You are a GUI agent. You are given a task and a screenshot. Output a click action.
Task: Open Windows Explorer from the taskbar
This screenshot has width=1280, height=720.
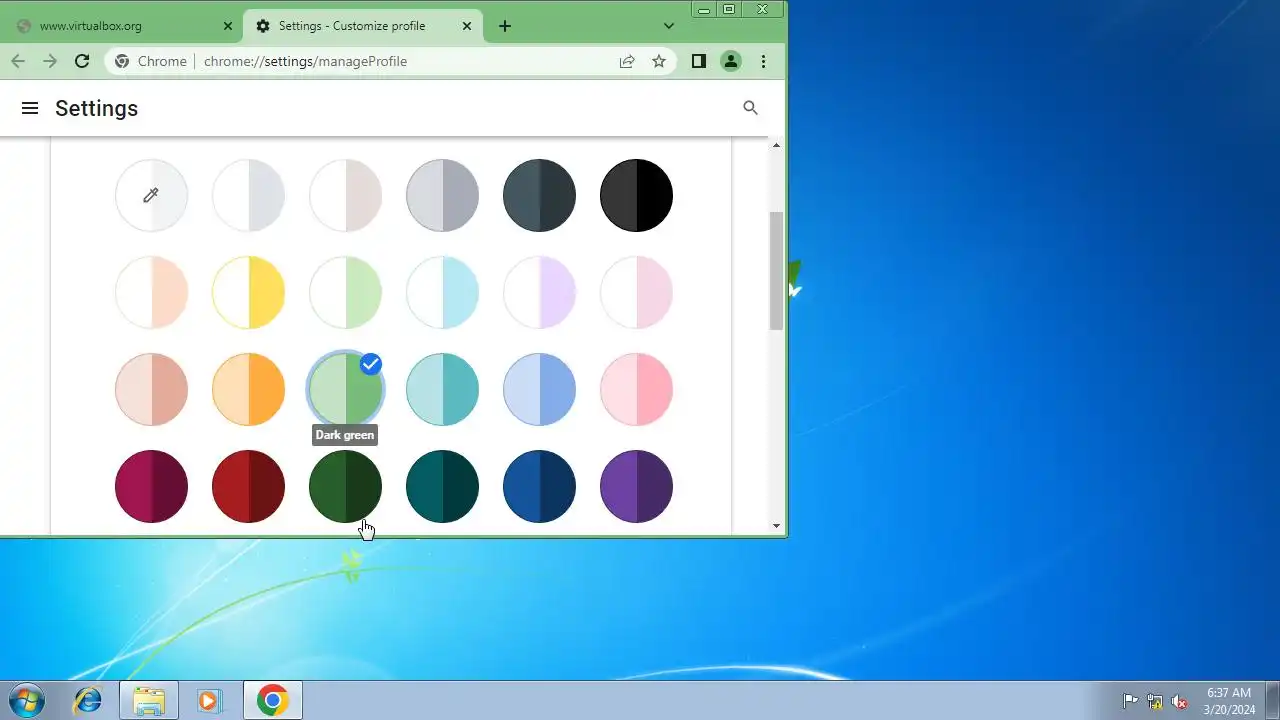pyautogui.click(x=149, y=701)
